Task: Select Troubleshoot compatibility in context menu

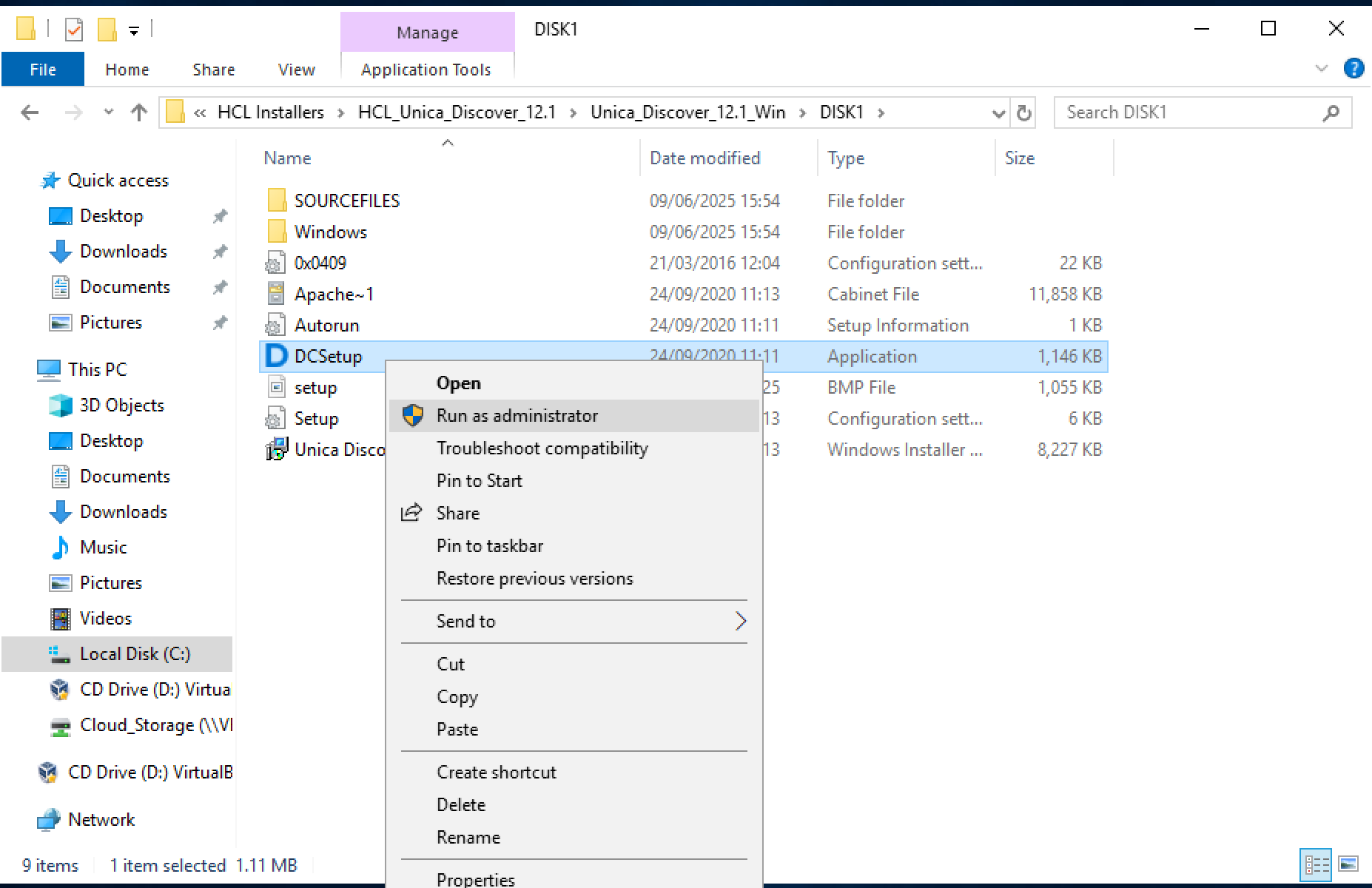Action: [x=574, y=448]
